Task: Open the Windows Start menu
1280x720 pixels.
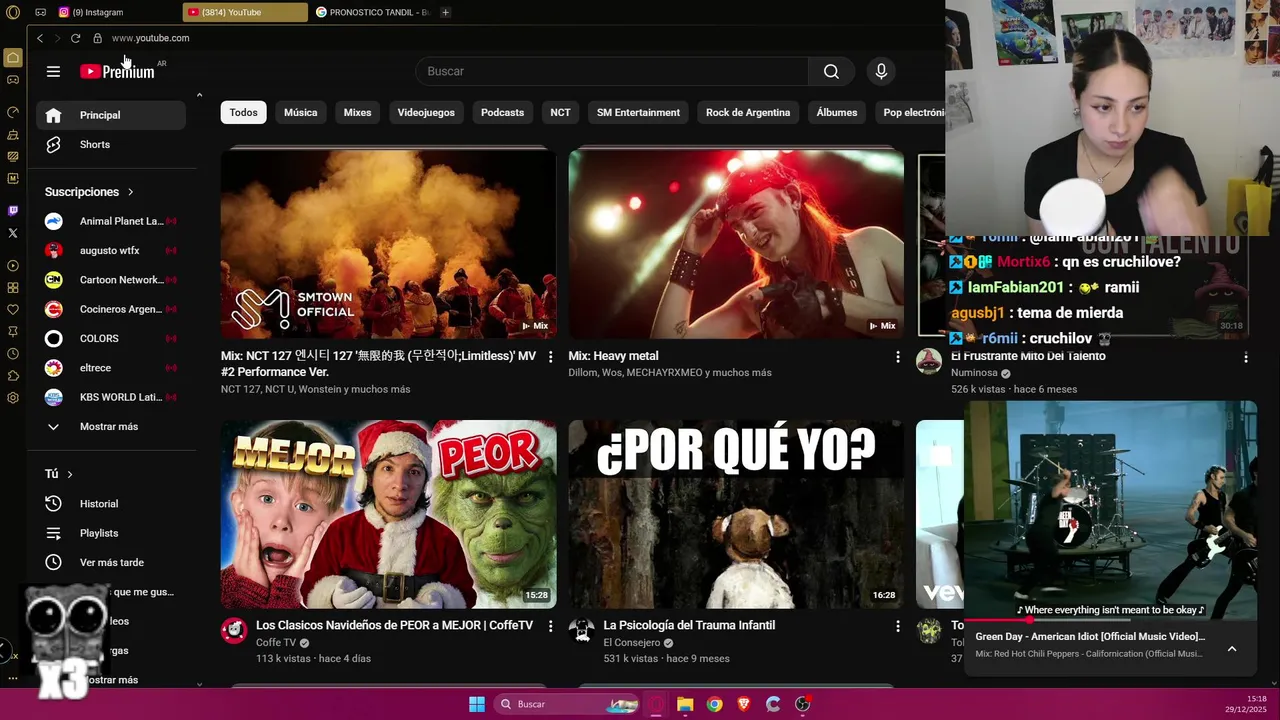Action: [477, 704]
